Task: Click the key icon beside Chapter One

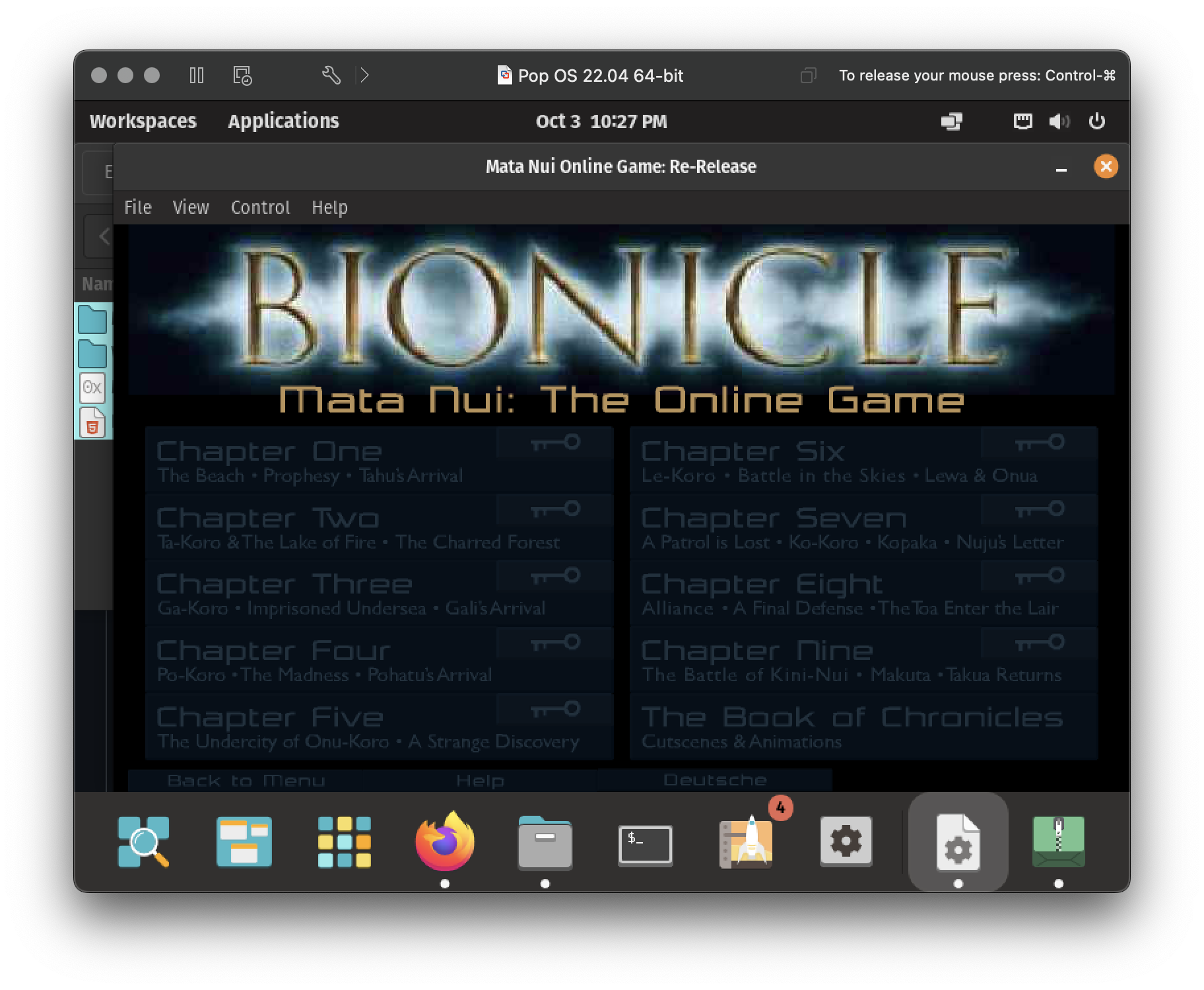Action: 554,442
